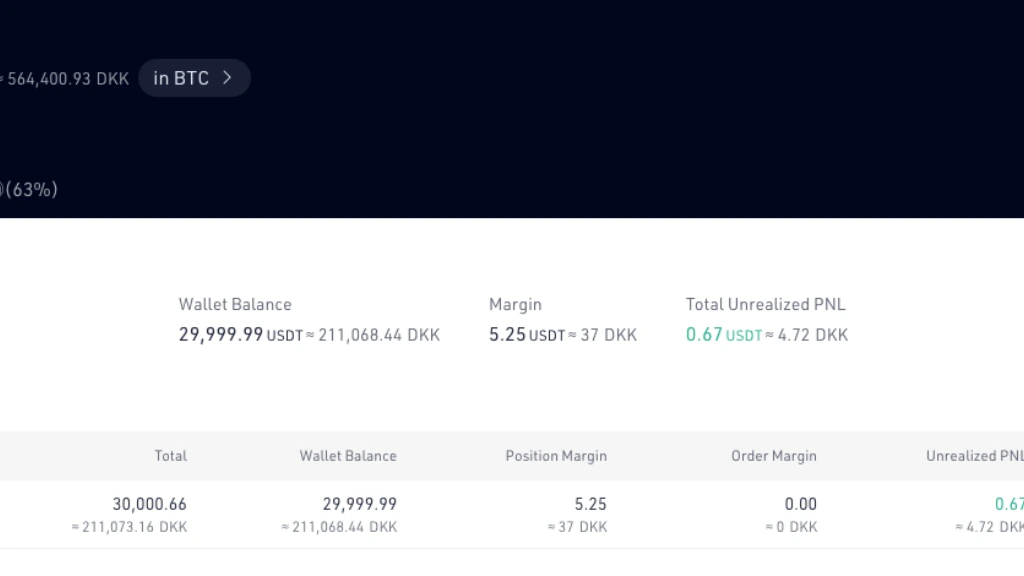Click the Unrealized PNL column header

(x=975, y=456)
